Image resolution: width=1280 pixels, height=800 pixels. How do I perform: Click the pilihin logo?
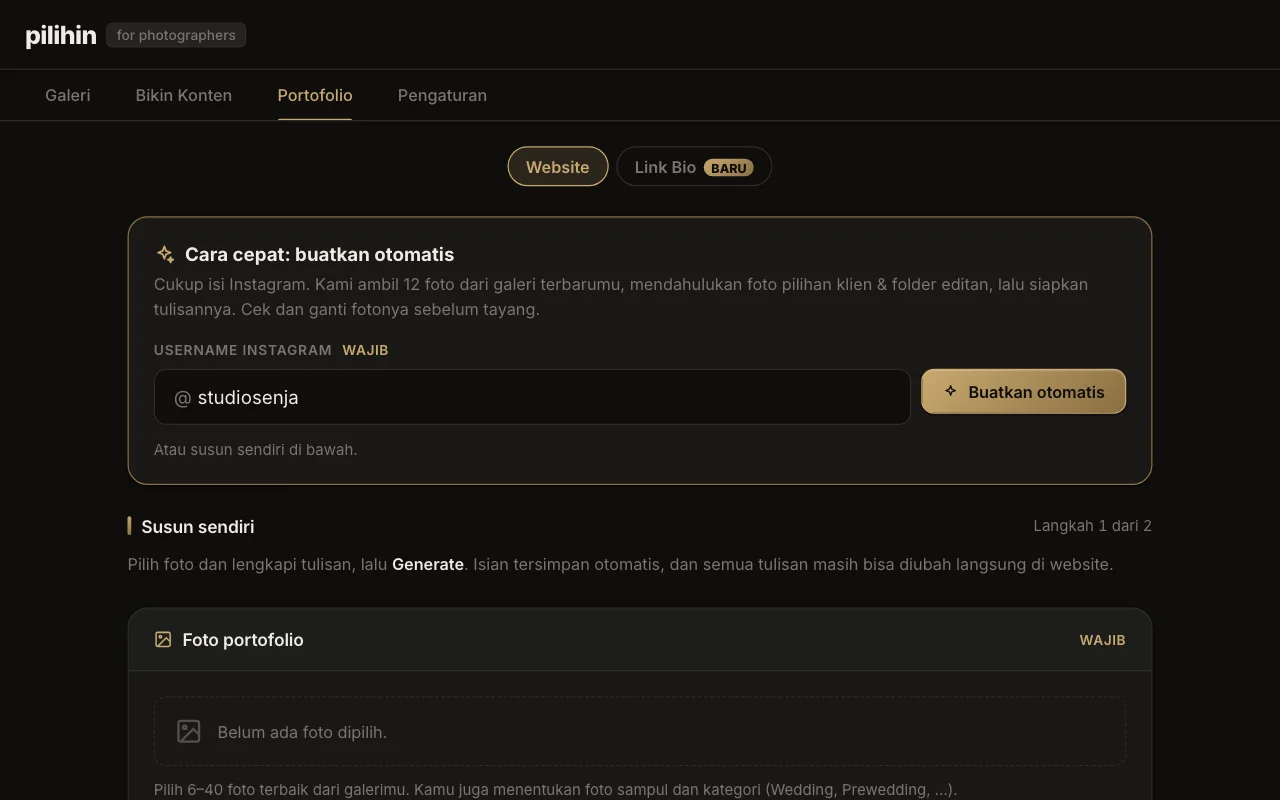(61, 36)
